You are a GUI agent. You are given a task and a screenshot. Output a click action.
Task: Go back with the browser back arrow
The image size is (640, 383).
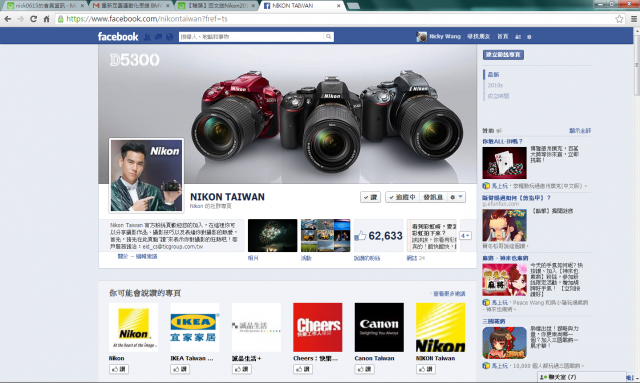point(8,19)
